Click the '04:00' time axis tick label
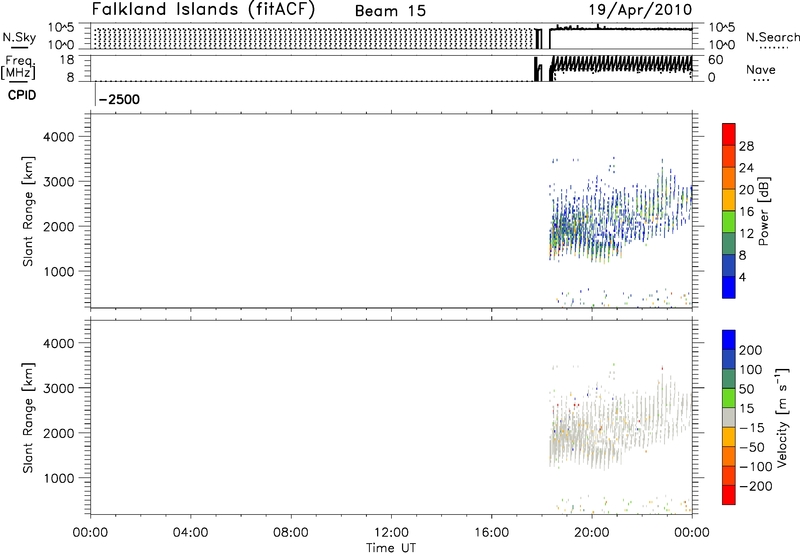800x554 pixels. 190,533
